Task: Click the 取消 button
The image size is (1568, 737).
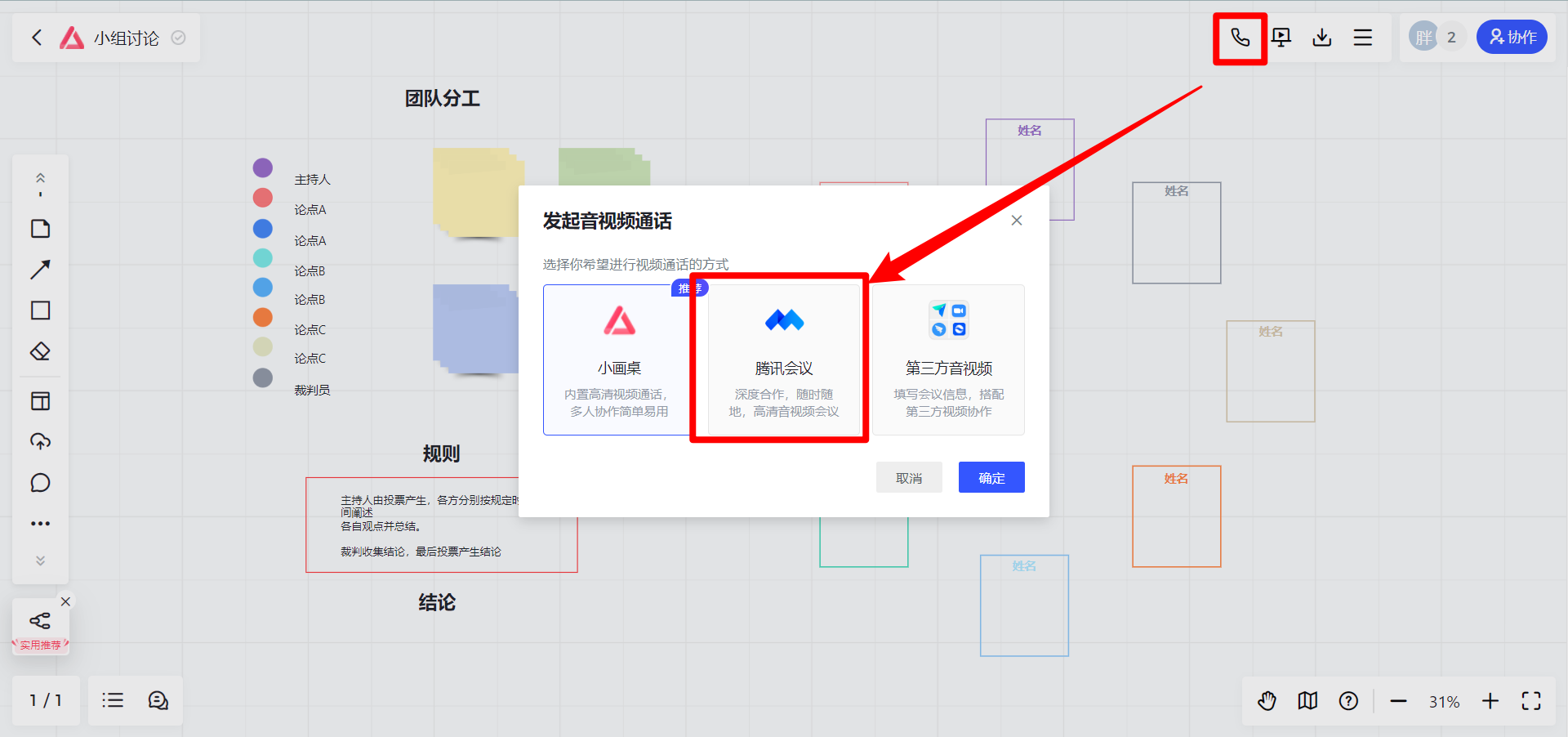Action: pos(909,478)
